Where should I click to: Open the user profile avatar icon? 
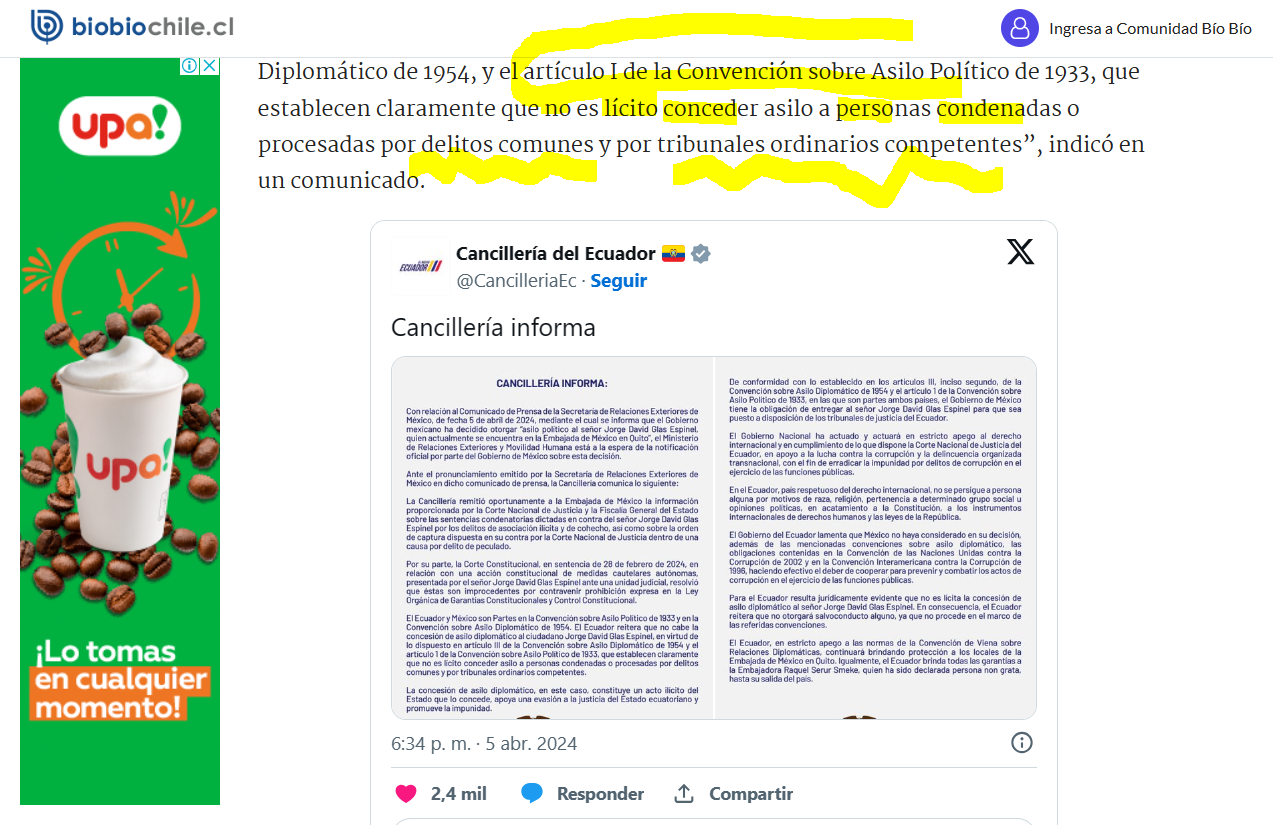tap(1020, 28)
